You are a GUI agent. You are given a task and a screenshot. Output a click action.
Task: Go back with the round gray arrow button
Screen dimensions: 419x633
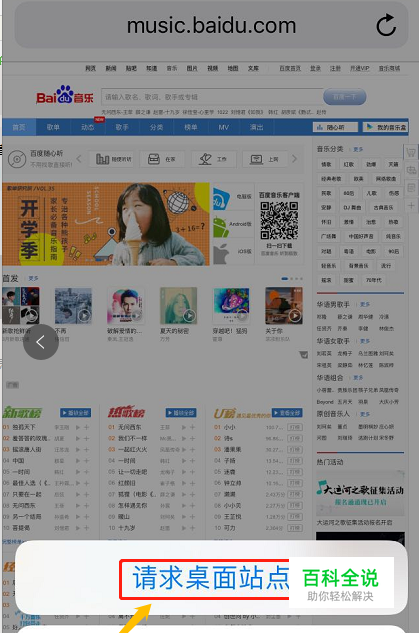click(x=41, y=342)
